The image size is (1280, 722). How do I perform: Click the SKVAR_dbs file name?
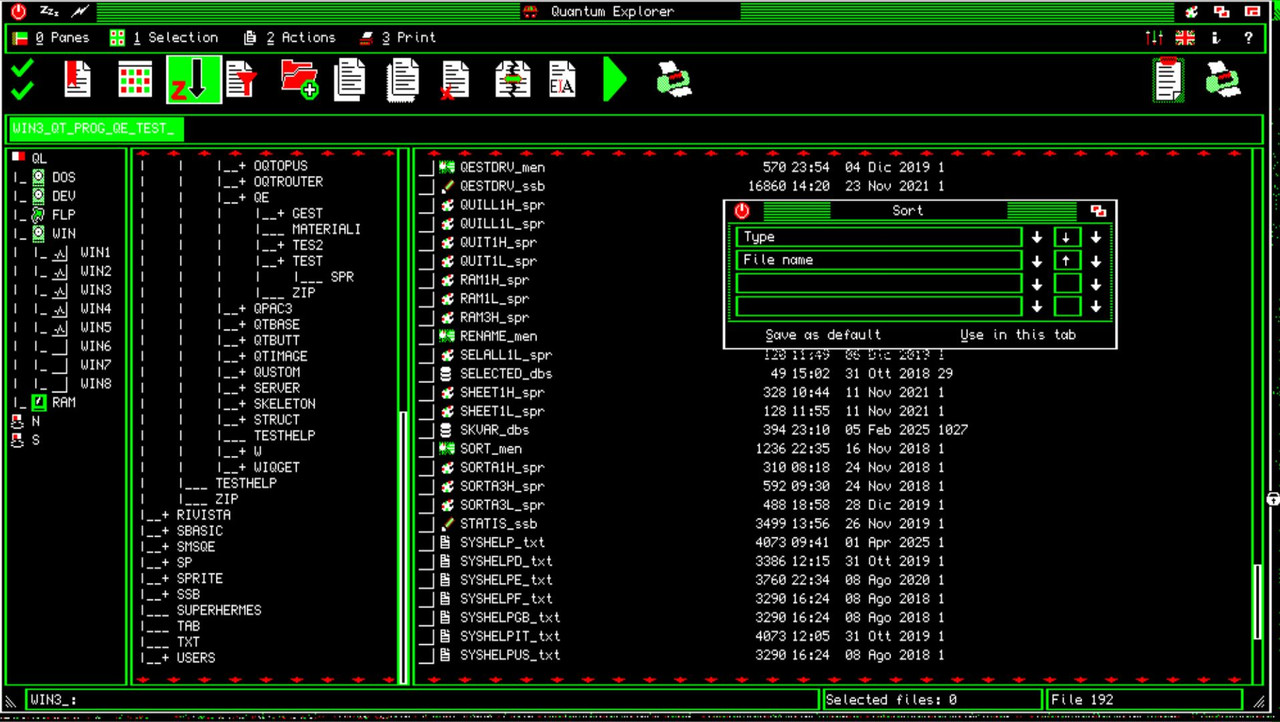tap(494, 430)
